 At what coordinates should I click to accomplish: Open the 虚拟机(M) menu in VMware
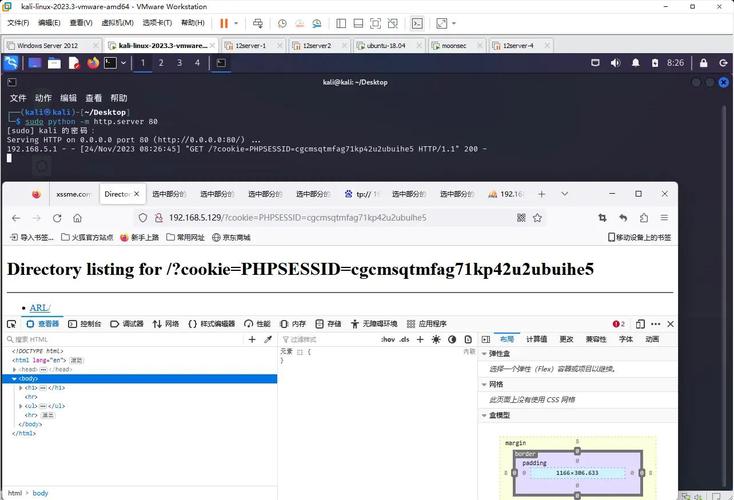pos(117,23)
